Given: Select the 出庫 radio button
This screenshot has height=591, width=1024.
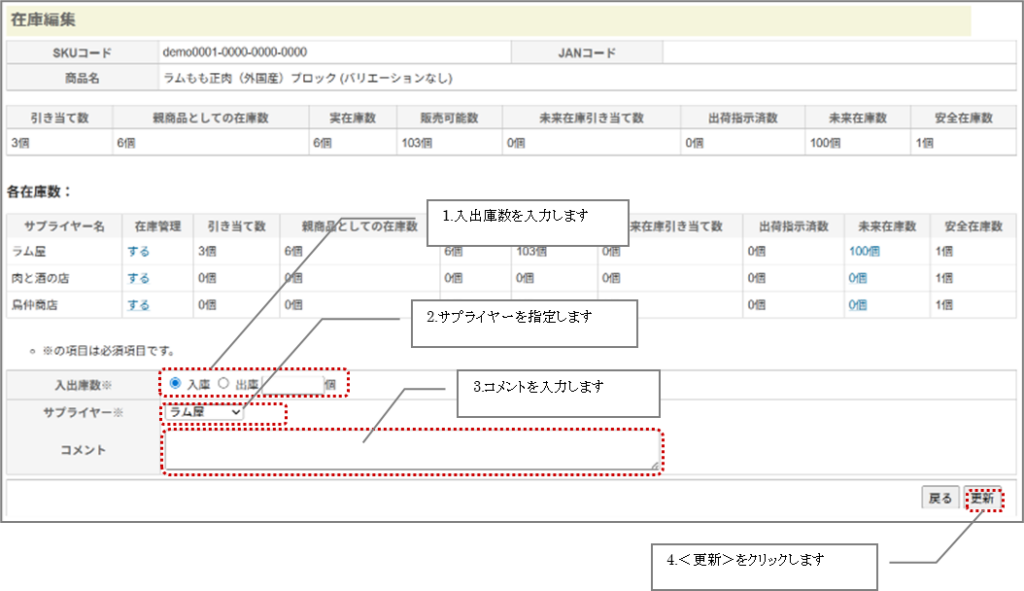Looking at the screenshot, I should click(x=224, y=383).
